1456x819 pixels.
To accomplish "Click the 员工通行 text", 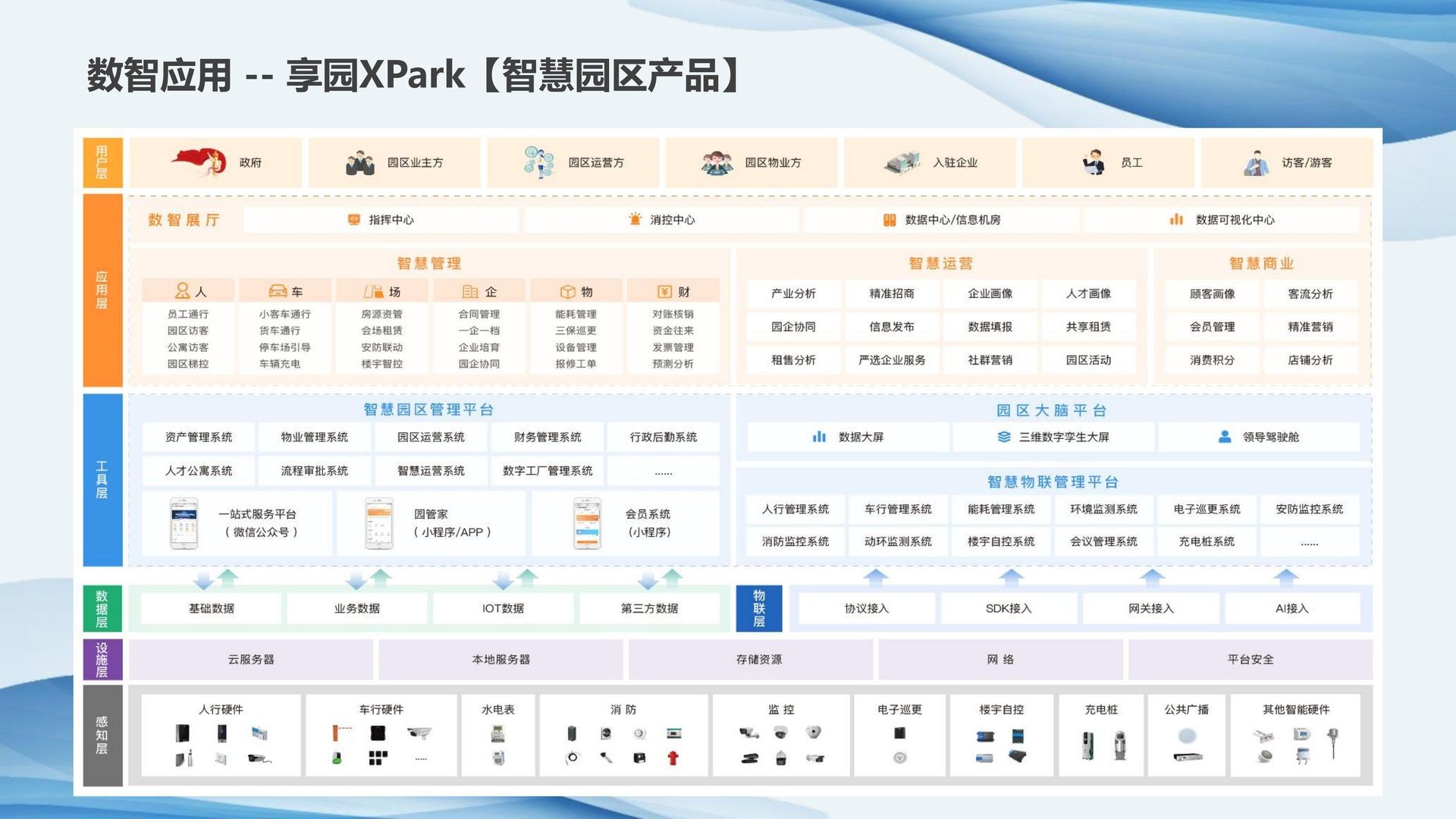I will (x=188, y=314).
